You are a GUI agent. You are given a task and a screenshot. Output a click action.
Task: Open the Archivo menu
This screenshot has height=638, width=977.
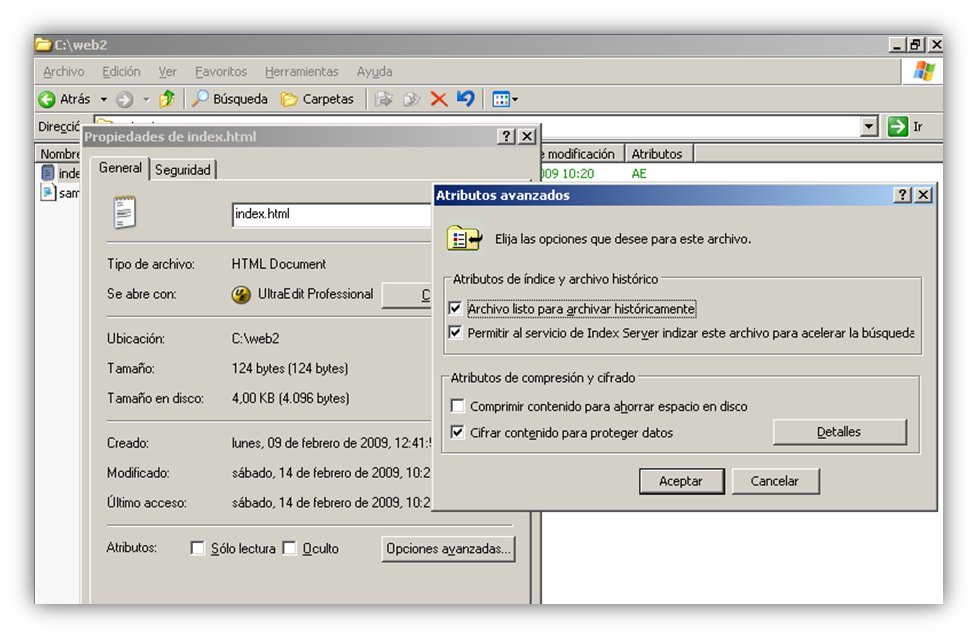[x=64, y=72]
